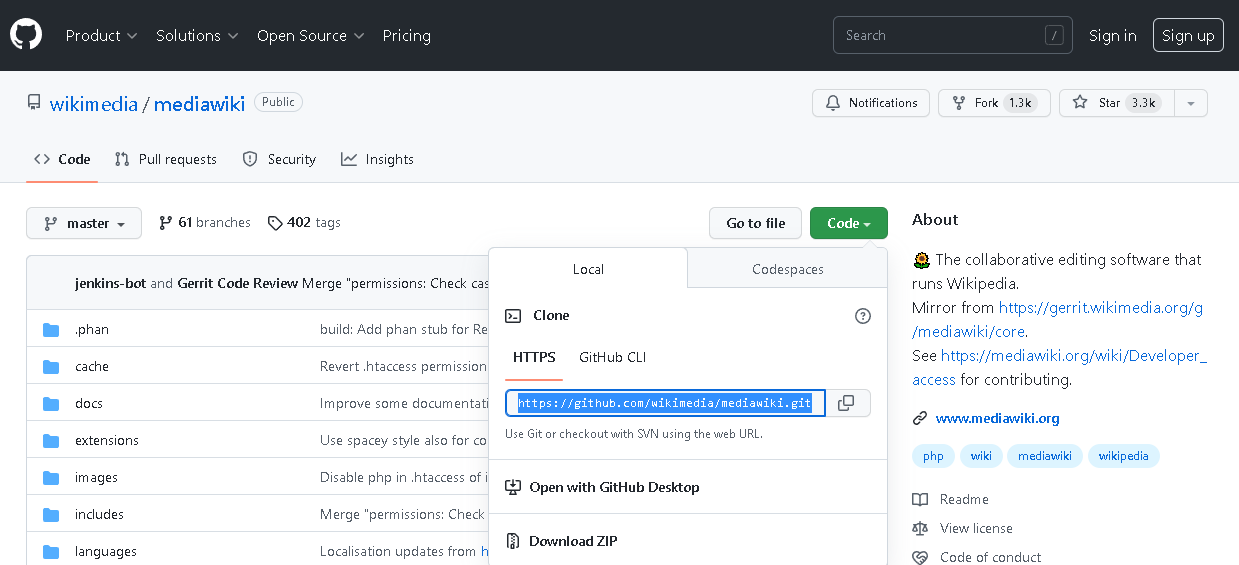
Task: Open the star lists dropdown arrow
Action: [1190, 103]
